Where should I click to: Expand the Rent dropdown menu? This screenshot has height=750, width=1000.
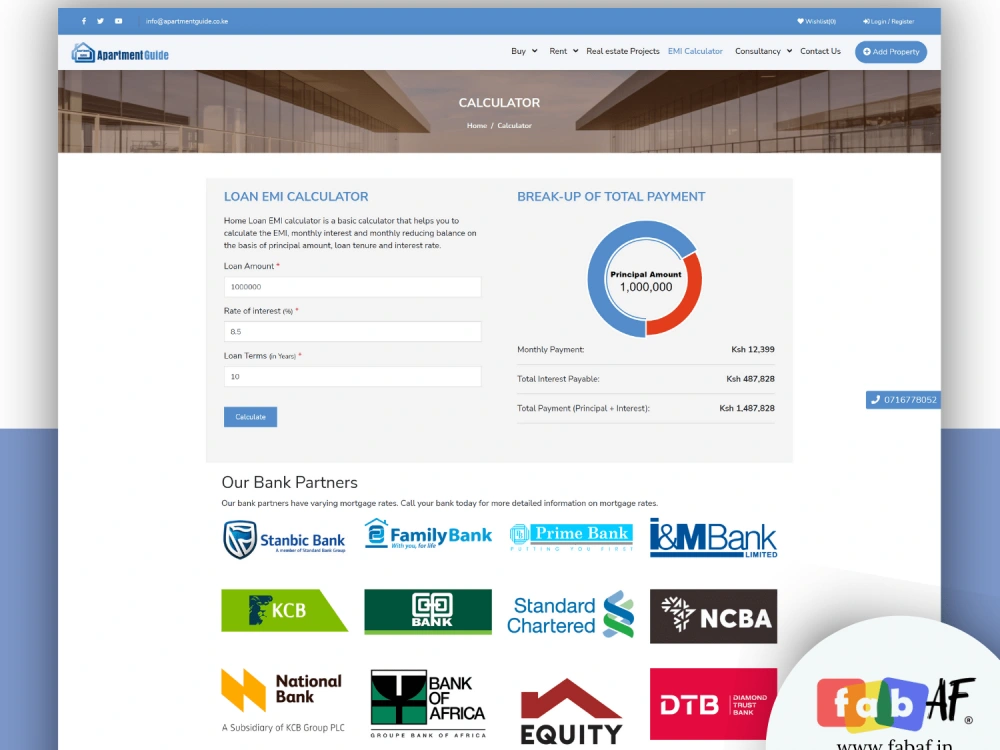click(564, 51)
